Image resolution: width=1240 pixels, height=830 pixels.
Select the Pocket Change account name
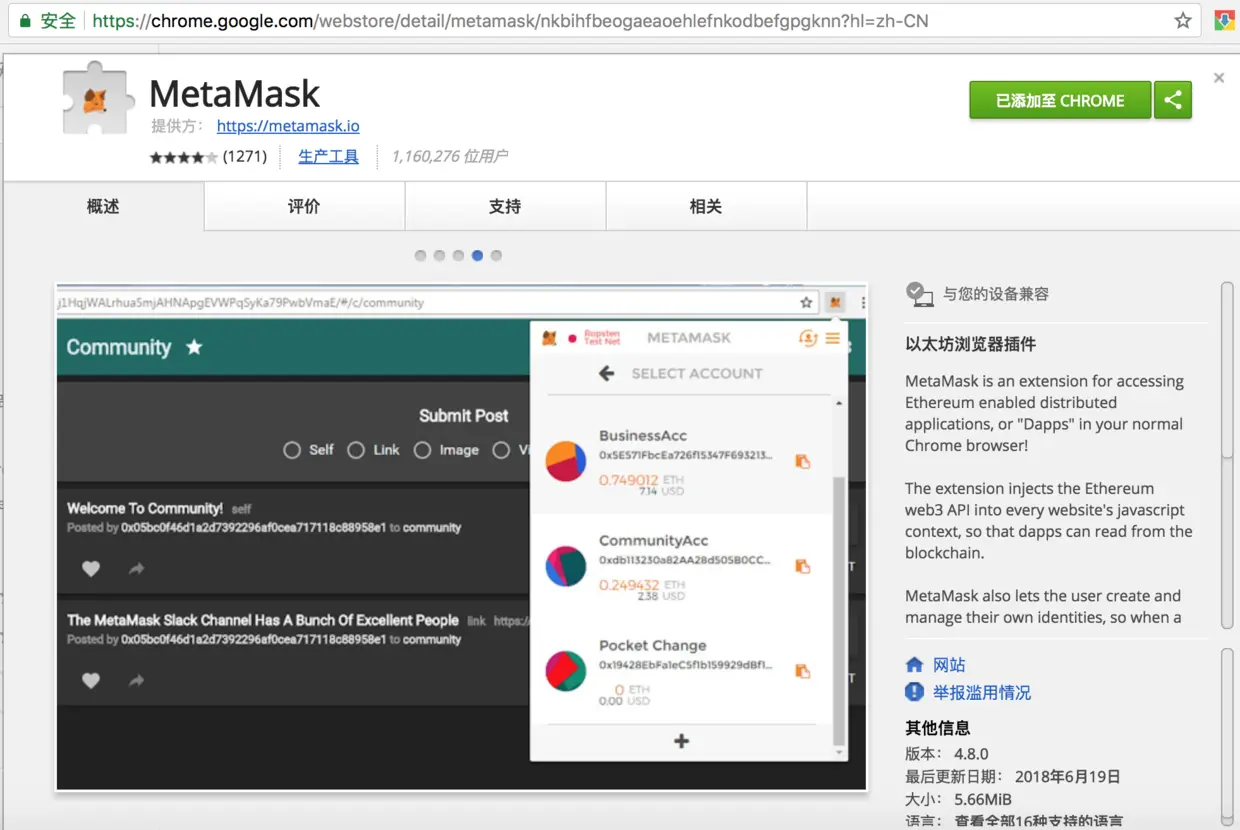pos(653,646)
